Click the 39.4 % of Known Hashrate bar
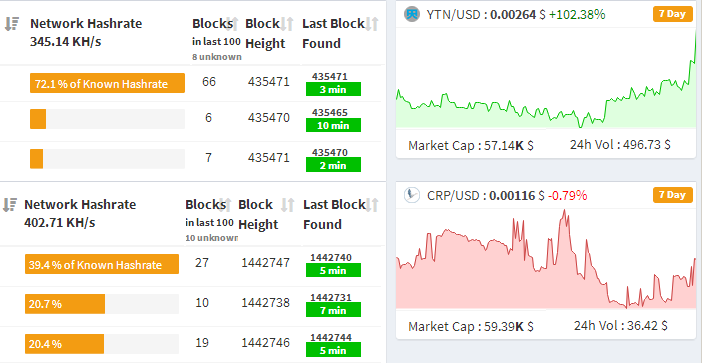 coord(102,264)
